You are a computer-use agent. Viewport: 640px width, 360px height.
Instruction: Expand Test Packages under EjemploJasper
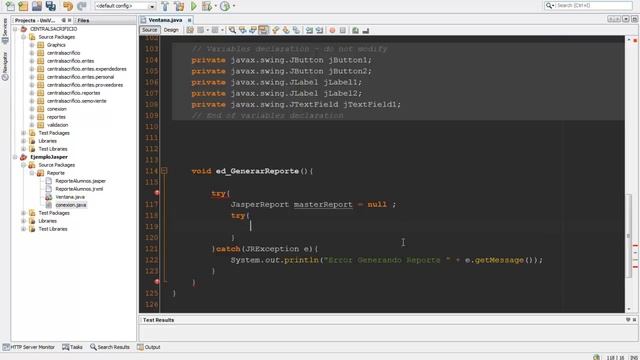[24, 213]
